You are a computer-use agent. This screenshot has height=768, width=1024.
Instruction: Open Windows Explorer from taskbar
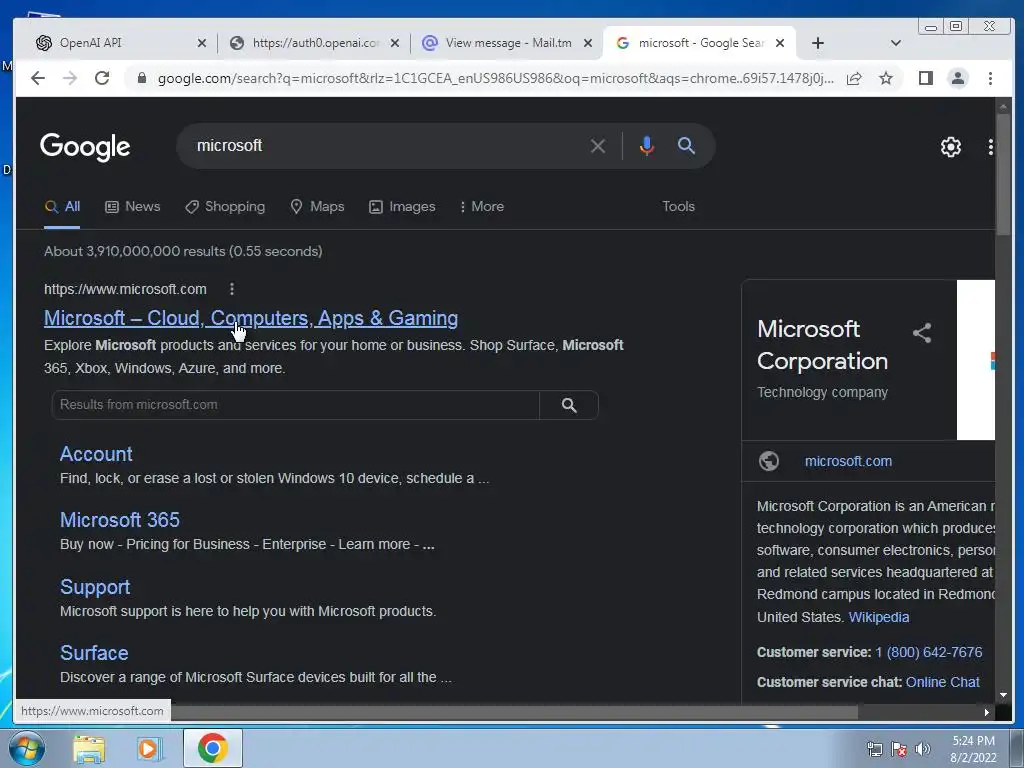89,748
